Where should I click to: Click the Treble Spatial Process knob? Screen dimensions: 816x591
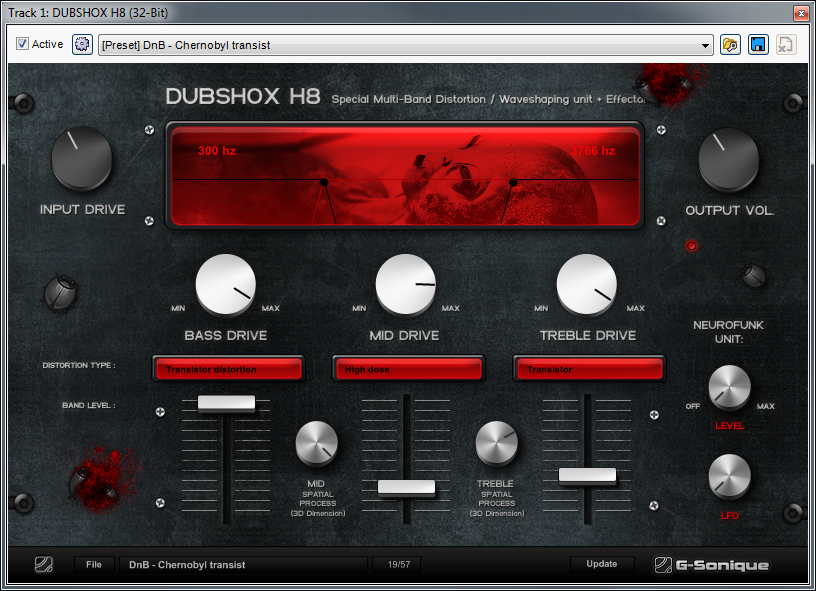point(496,444)
